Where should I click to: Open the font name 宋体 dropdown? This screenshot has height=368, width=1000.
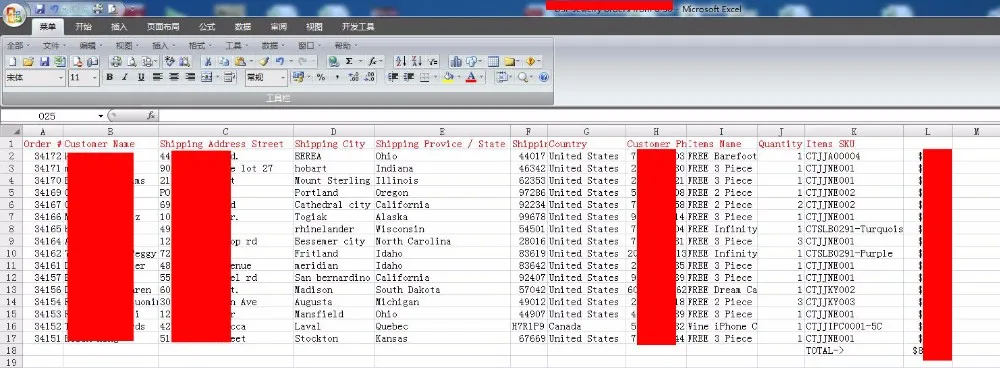(x=61, y=78)
